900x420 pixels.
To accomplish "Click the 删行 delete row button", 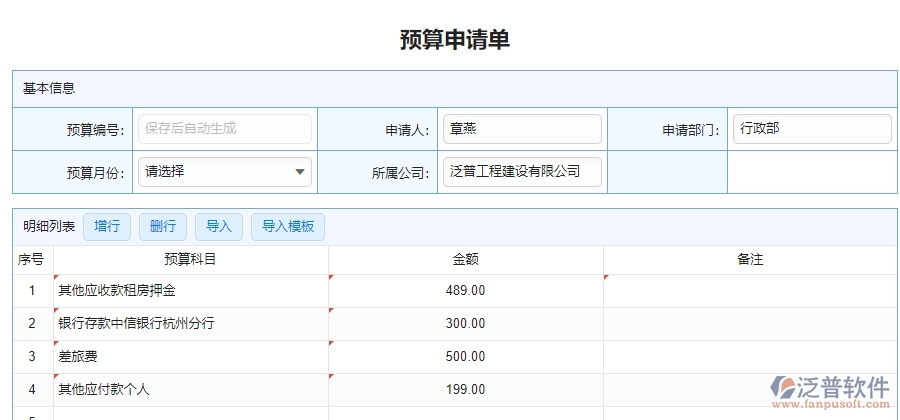I will [x=163, y=227].
